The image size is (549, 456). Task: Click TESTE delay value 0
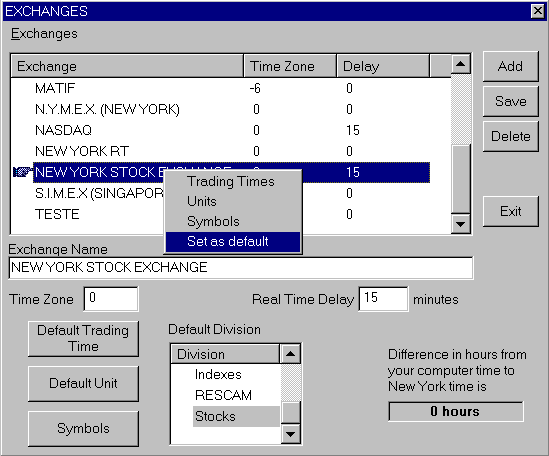point(349,214)
